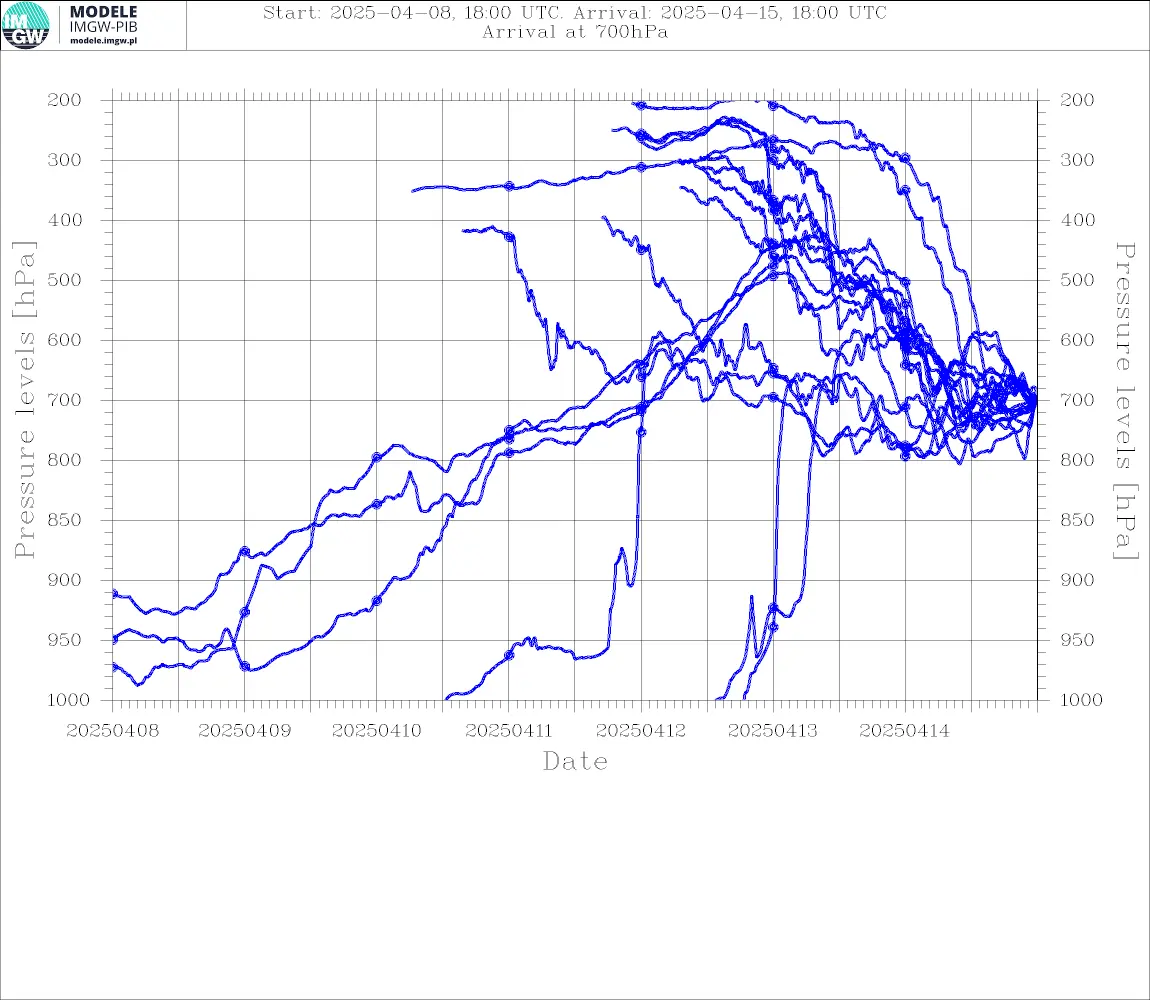The image size is (1150, 1000).
Task: Open the modele.imgw.pl link text
Action: tap(103, 41)
